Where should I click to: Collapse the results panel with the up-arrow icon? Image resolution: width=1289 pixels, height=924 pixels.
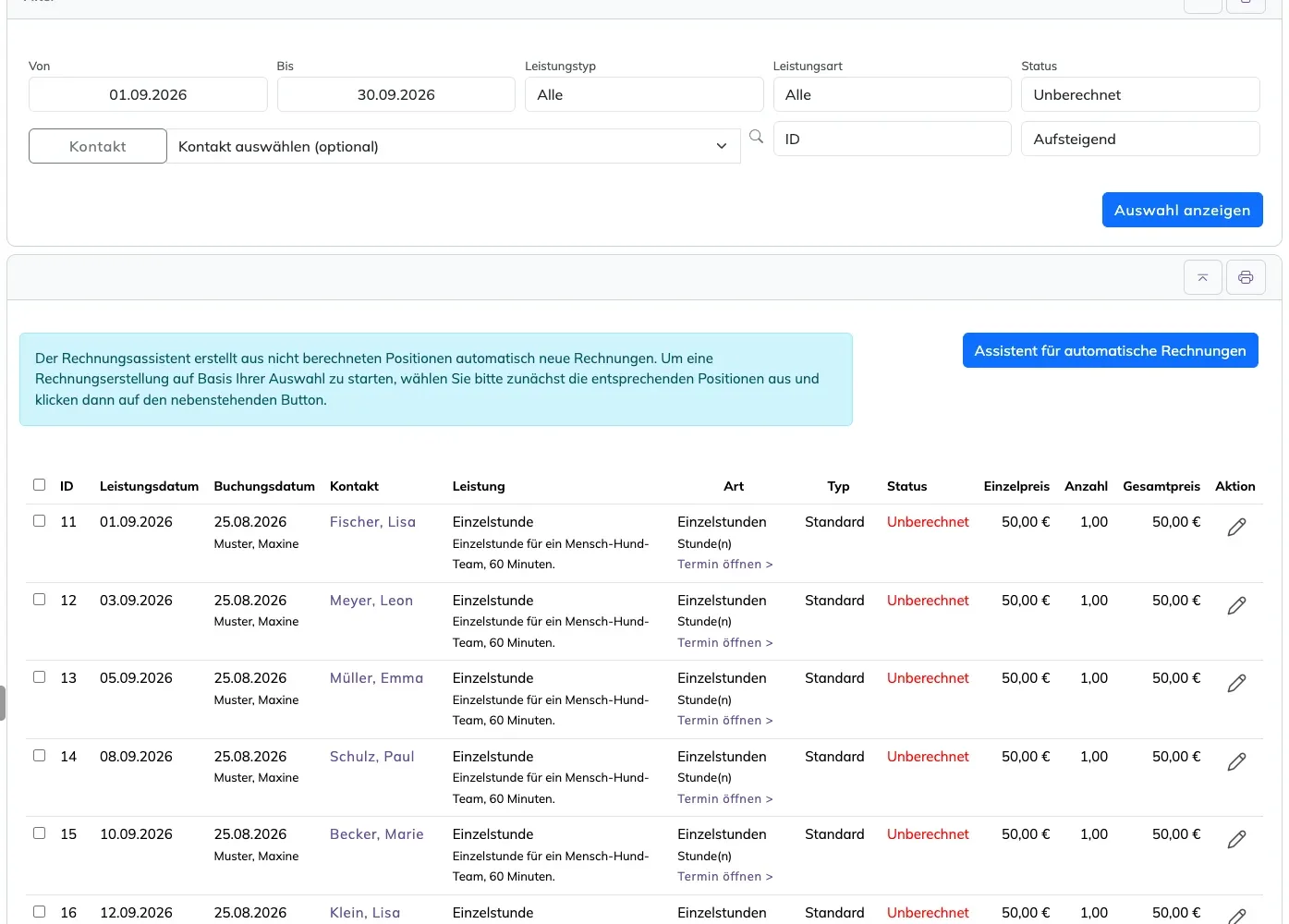tap(1203, 277)
